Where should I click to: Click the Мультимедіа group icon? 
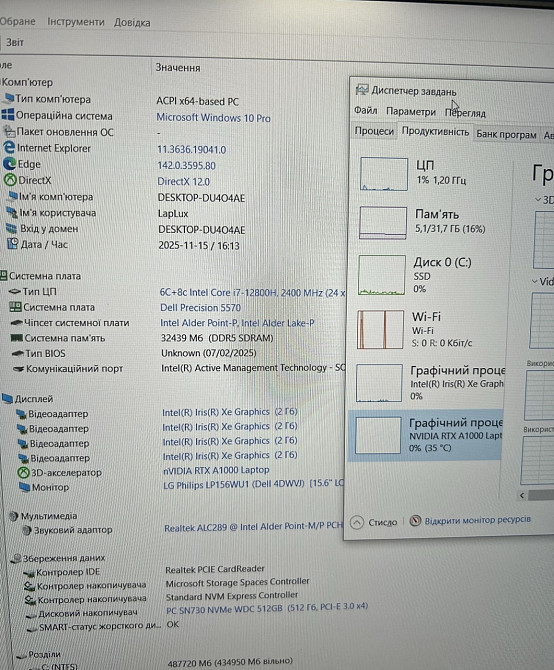tap(14, 516)
